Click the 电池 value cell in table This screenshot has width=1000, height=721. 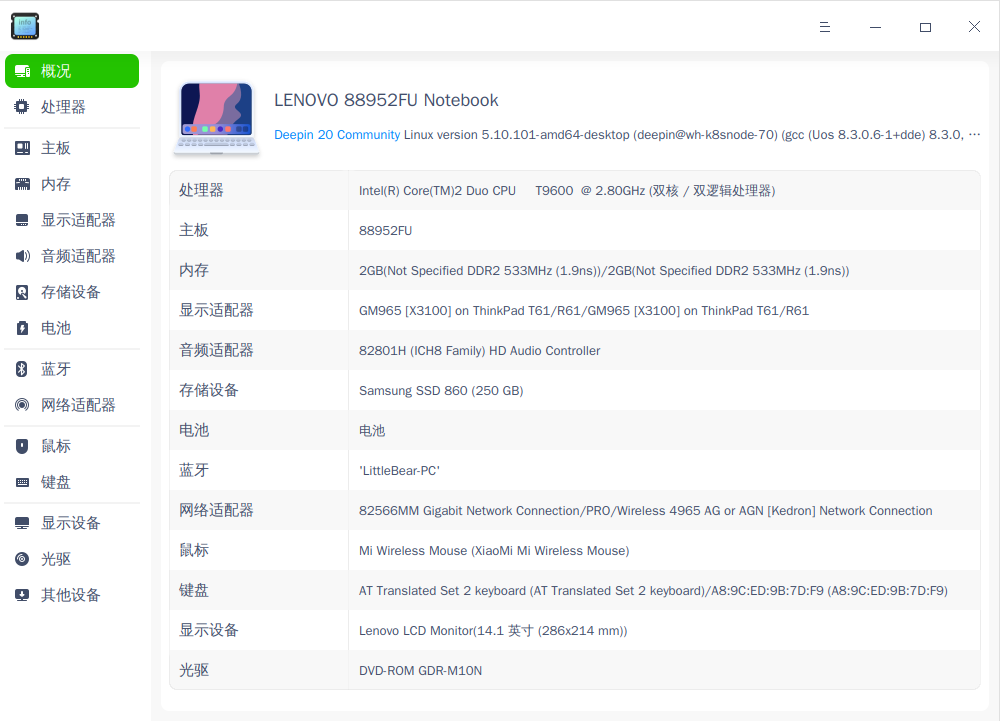click(x=372, y=431)
